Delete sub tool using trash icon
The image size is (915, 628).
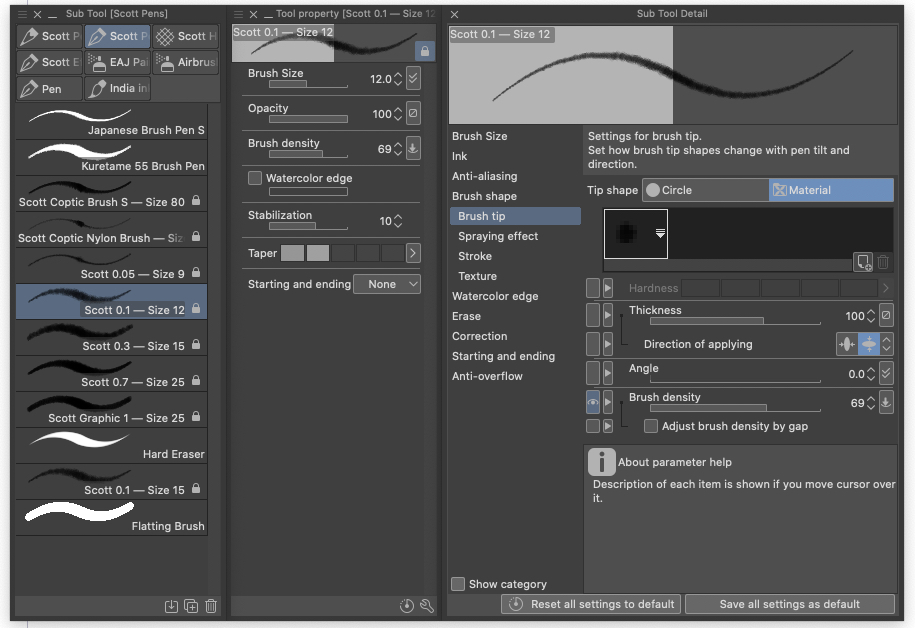[211, 606]
